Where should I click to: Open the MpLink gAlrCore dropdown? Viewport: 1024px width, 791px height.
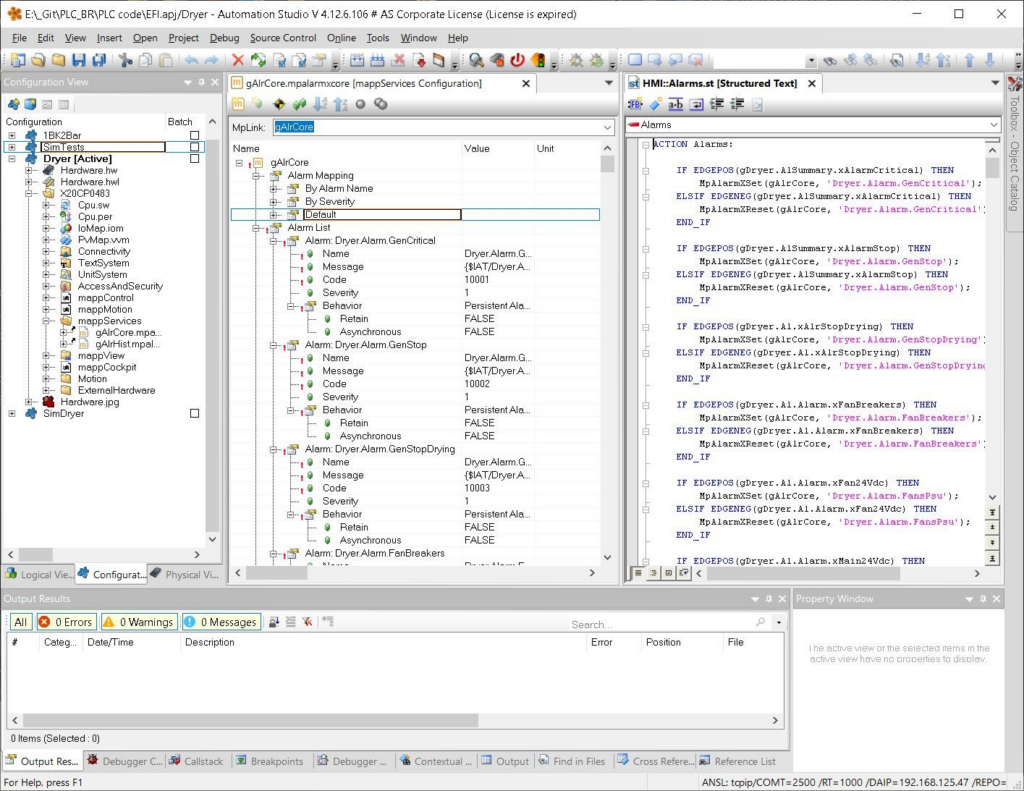coord(607,127)
